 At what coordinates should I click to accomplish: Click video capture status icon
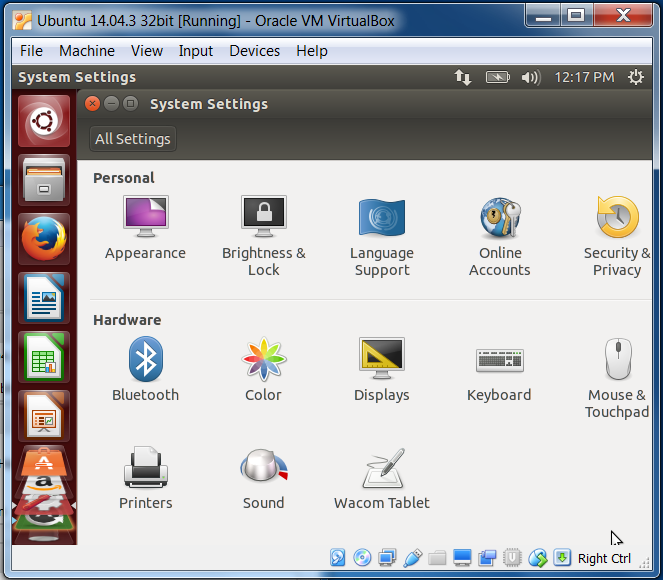pyautogui.click(x=487, y=558)
